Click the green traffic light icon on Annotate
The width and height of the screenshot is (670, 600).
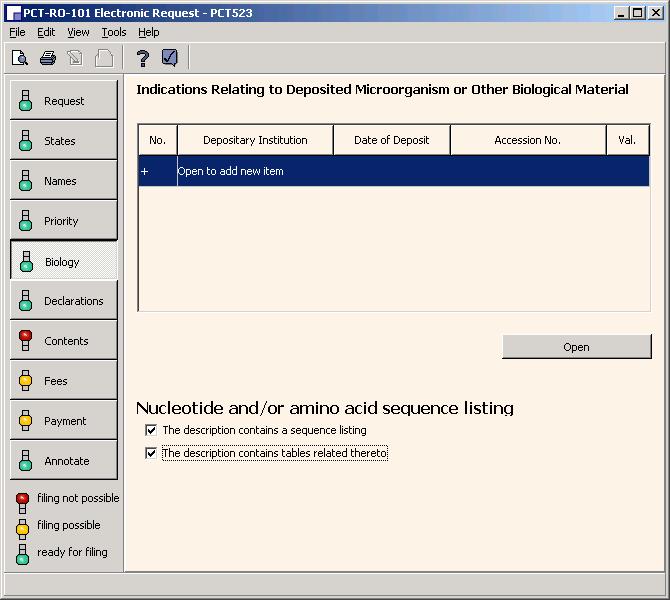(25, 461)
